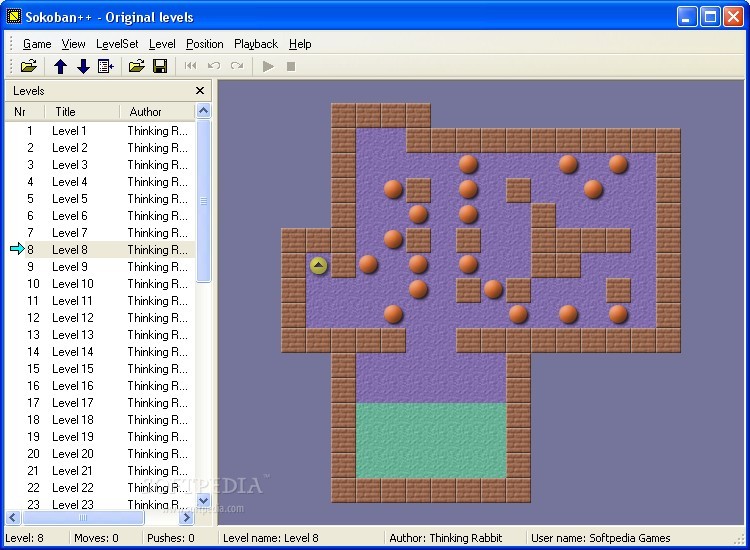
Task: Open the View menu
Action: pos(73,44)
